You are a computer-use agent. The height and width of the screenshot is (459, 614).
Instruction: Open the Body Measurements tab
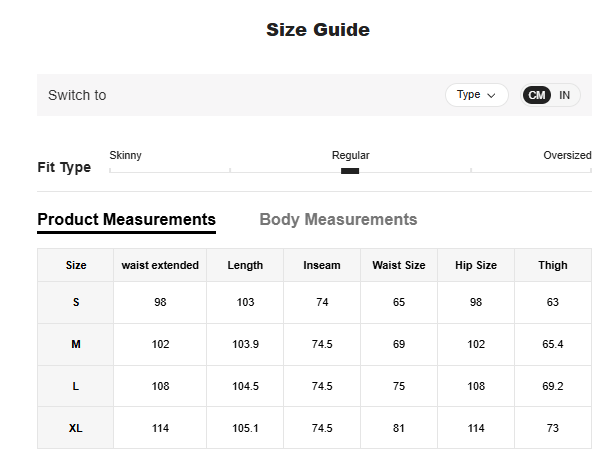[338, 220]
